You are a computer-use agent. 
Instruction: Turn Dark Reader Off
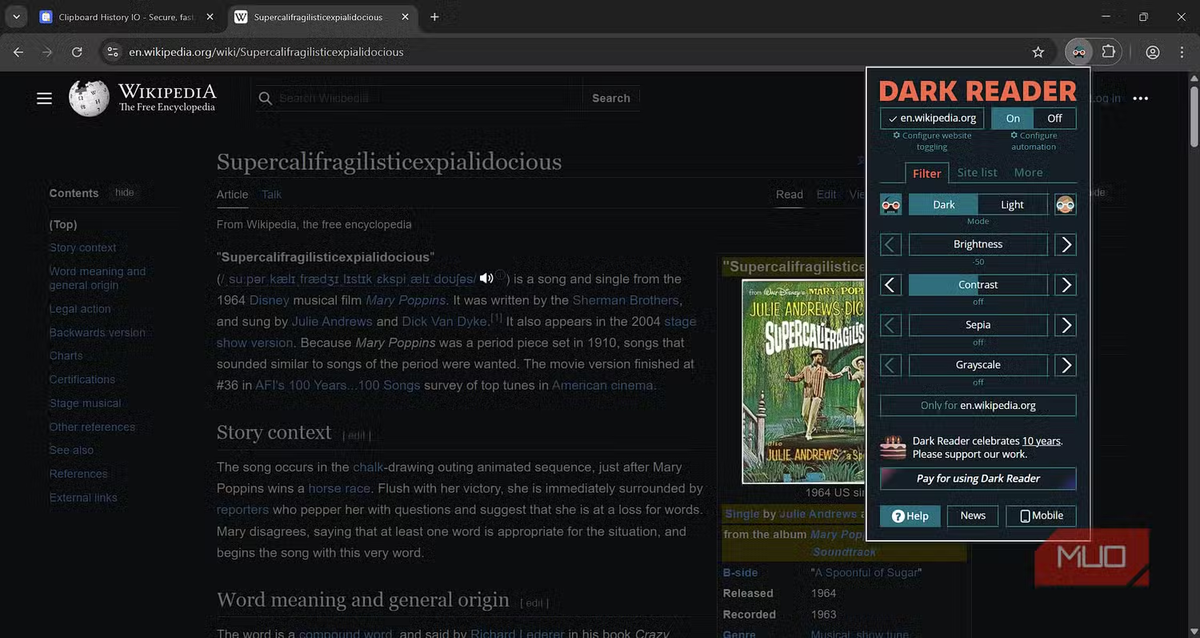tap(1055, 118)
